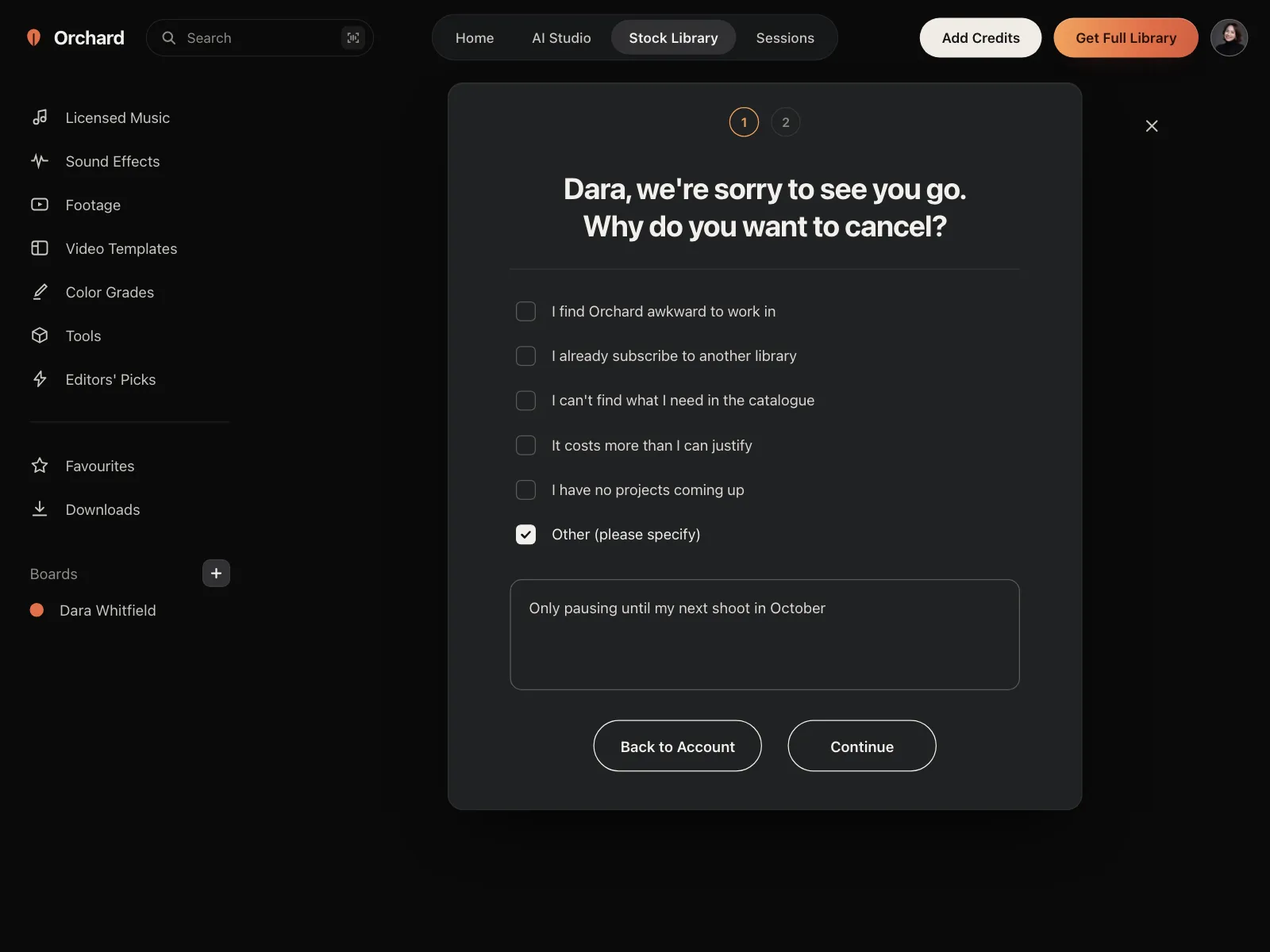Add a new board with plus button

point(216,573)
